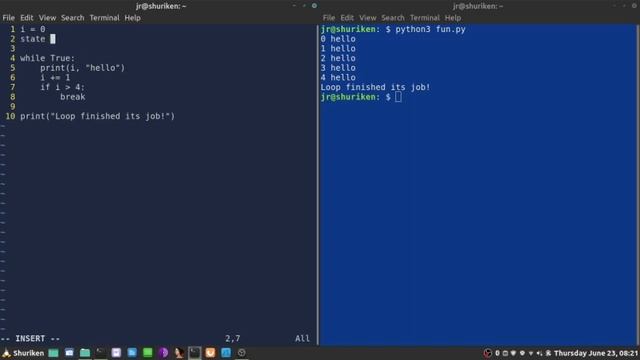640x360 pixels.
Task: Open the woman portrait icon in taskbar
Action: [x=179, y=353]
